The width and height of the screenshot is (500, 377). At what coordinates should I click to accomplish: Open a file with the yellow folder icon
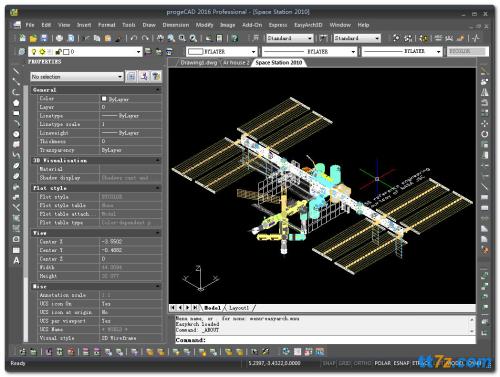(33, 38)
